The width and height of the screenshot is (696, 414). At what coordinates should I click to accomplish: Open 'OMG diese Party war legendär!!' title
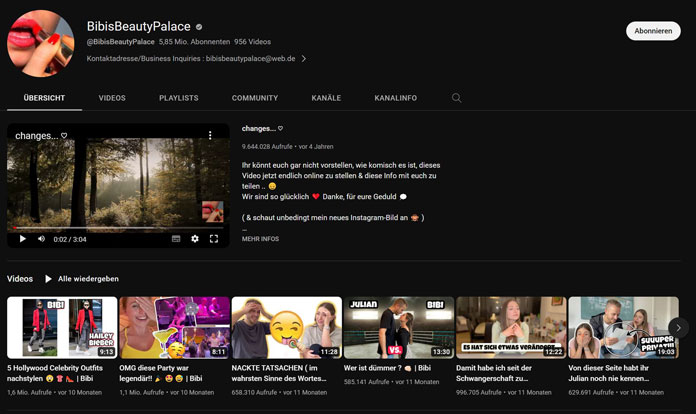161,373
